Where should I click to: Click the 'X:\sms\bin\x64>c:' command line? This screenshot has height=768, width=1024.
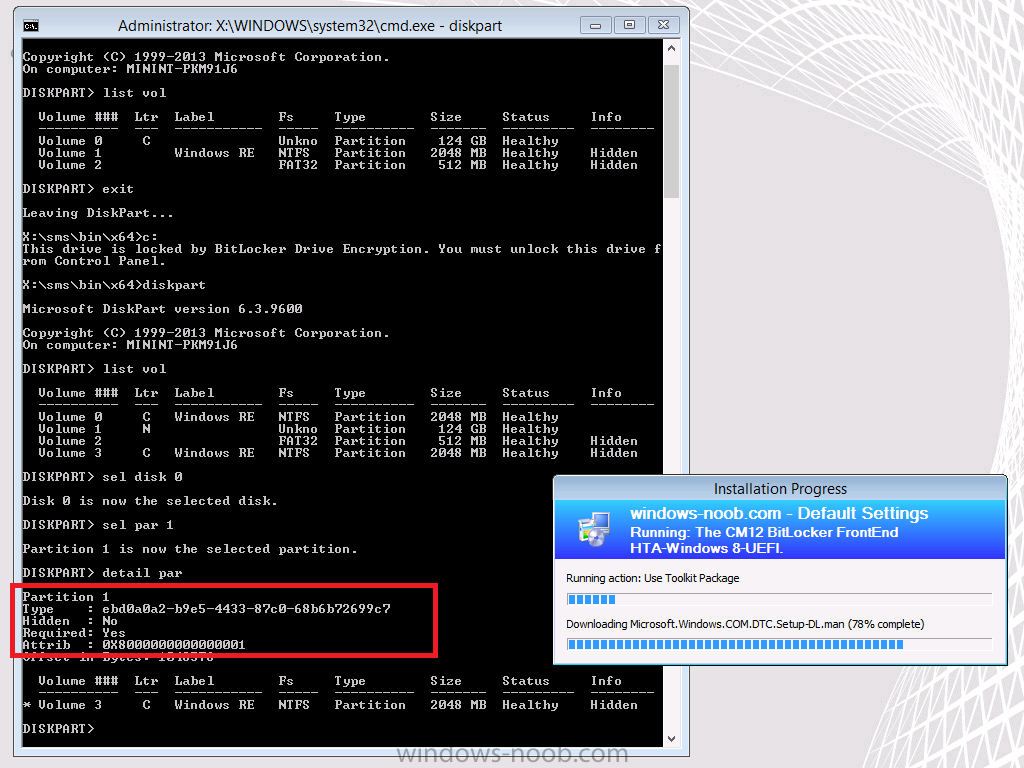tap(90, 237)
